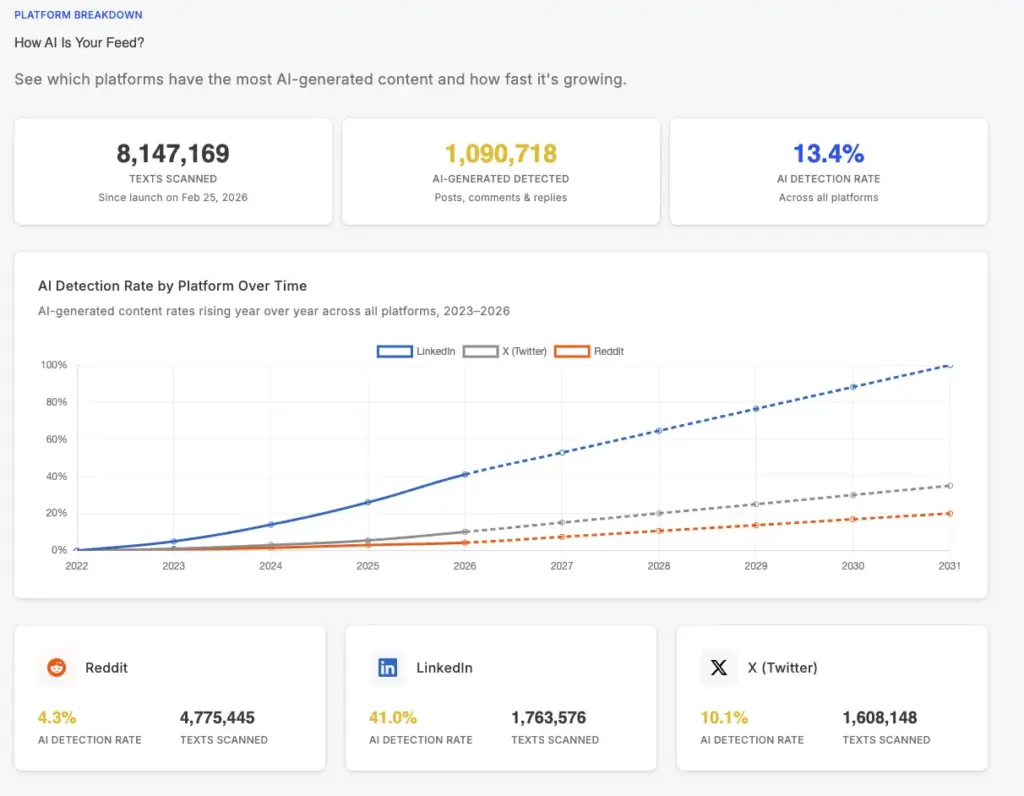Click the blue LinkedIn legend color box

(394, 351)
